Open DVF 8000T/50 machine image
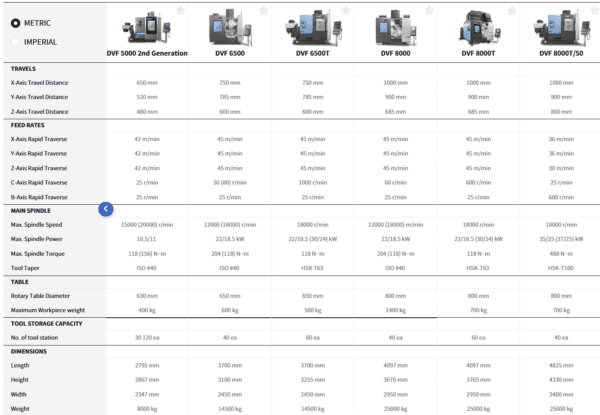Image resolution: width=600 pixels, height=415 pixels. [x=561, y=28]
